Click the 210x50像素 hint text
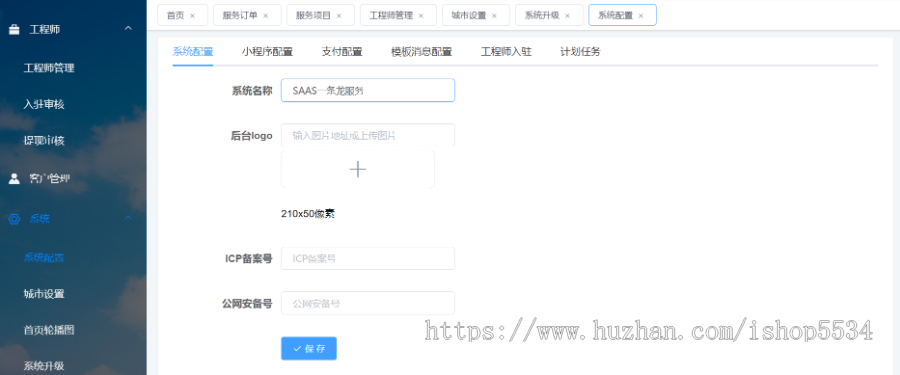The height and width of the screenshot is (375, 900). point(308,214)
